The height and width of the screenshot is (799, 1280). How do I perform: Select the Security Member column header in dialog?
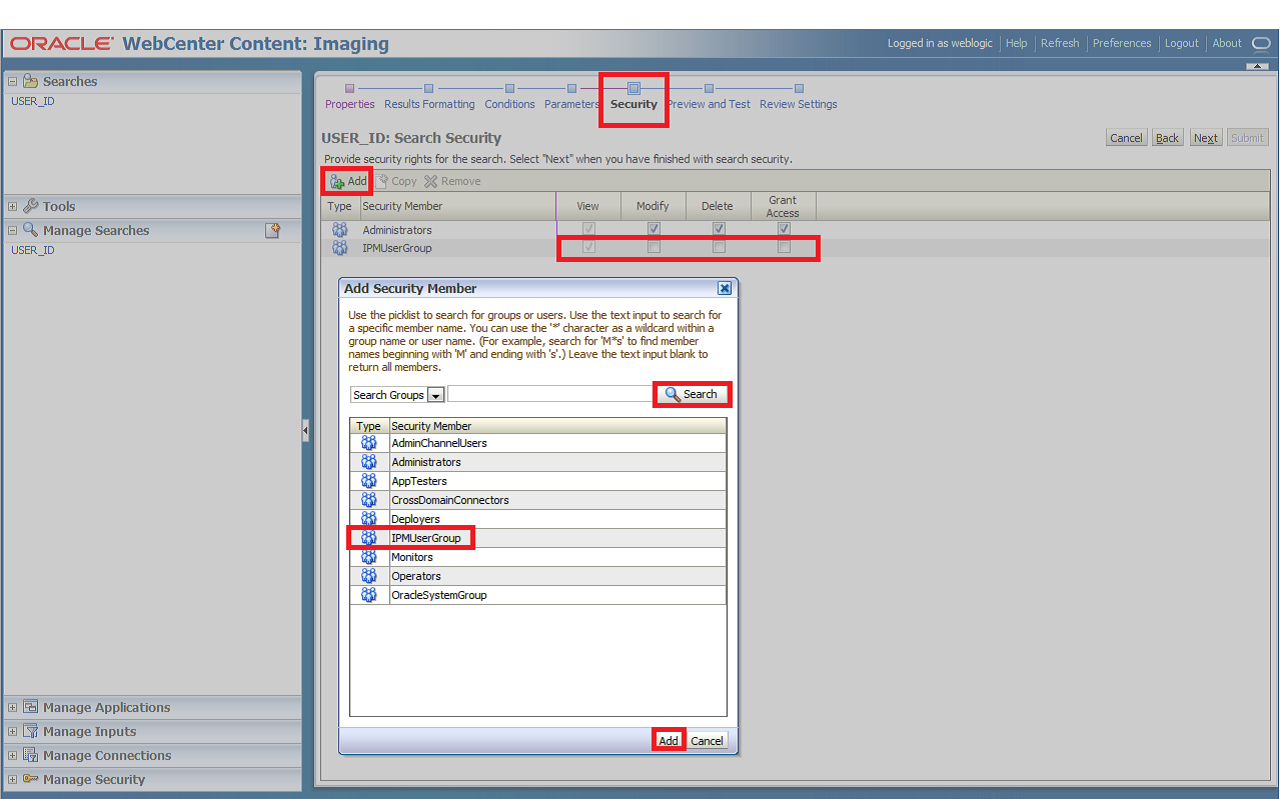coord(557,426)
